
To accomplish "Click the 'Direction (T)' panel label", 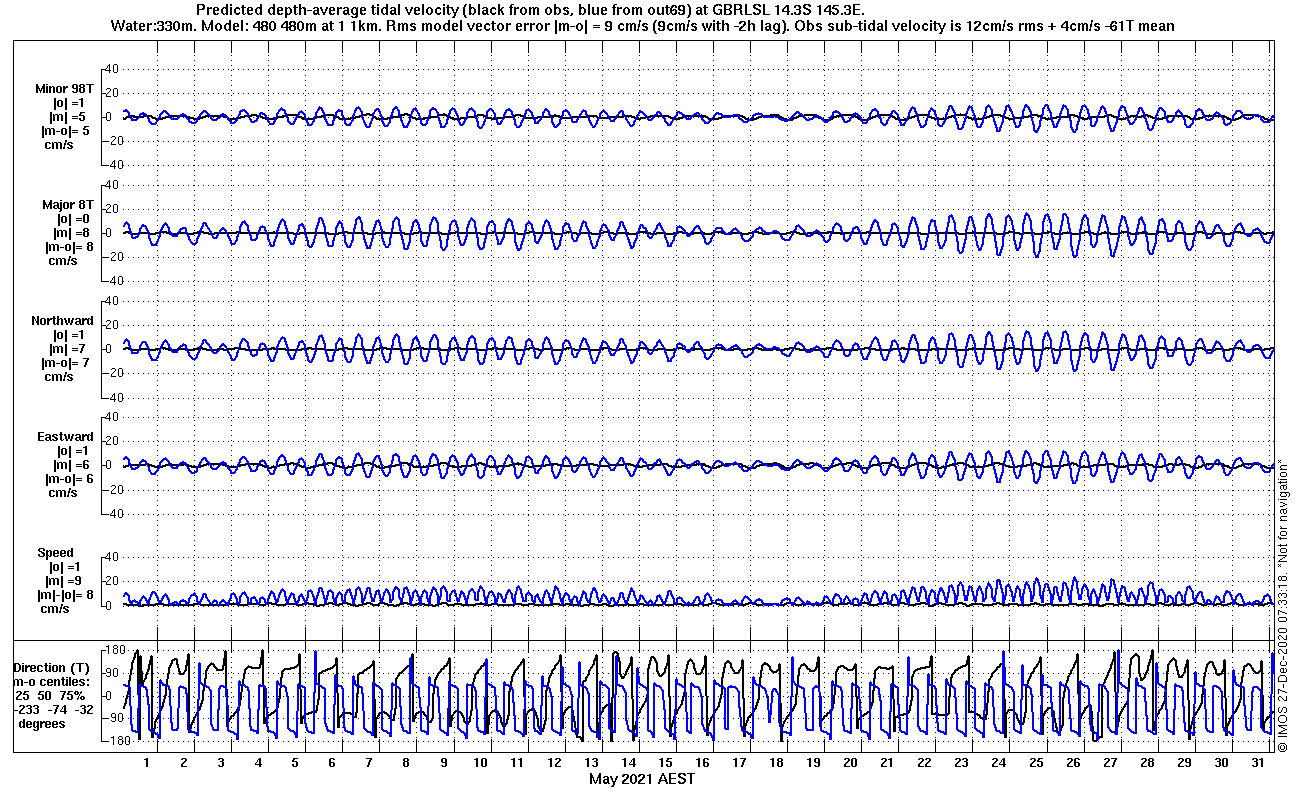I will click(x=51, y=667).
